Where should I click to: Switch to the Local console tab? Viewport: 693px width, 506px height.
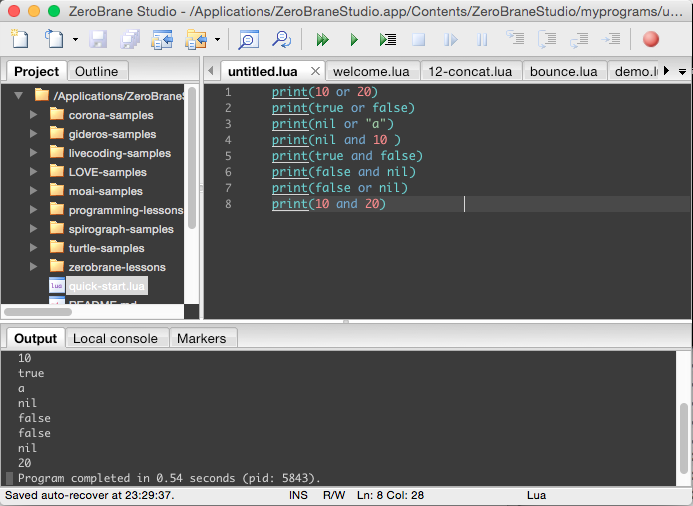point(115,339)
